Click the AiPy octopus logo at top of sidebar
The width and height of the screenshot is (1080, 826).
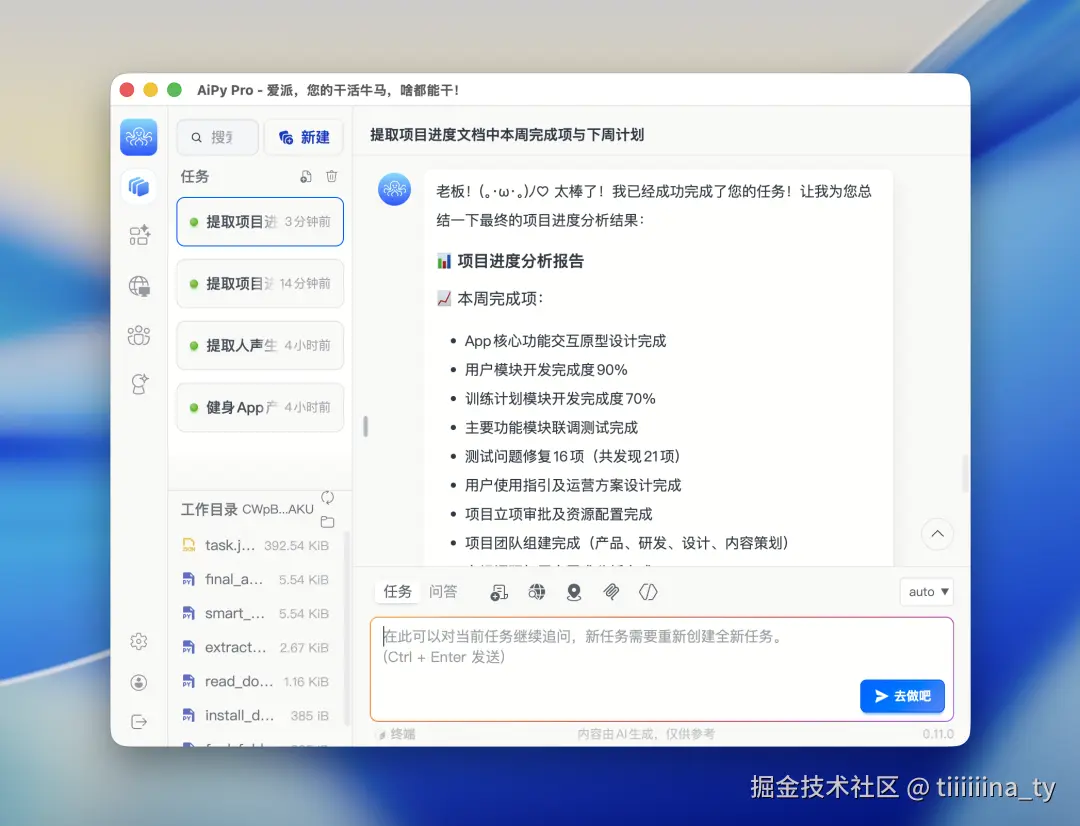tap(139, 137)
